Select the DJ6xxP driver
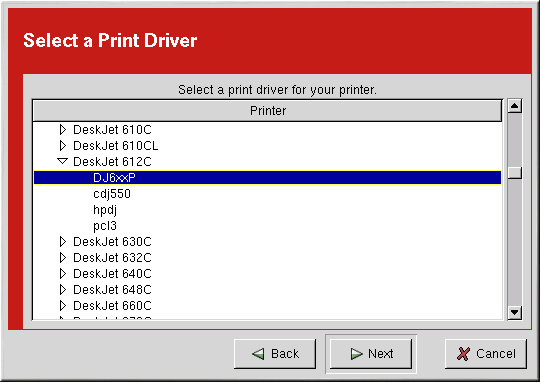Viewport: 540px width, 382px height. (268, 178)
